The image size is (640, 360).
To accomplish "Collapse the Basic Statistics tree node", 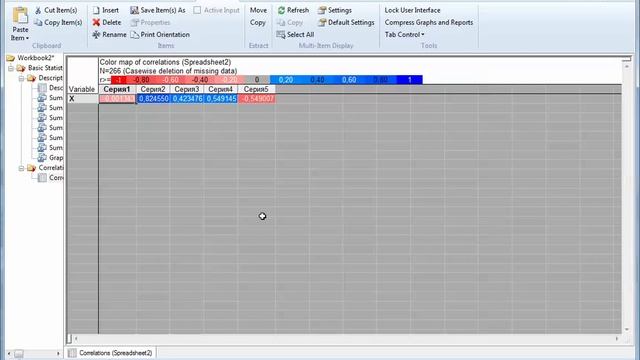I will tap(11, 68).
